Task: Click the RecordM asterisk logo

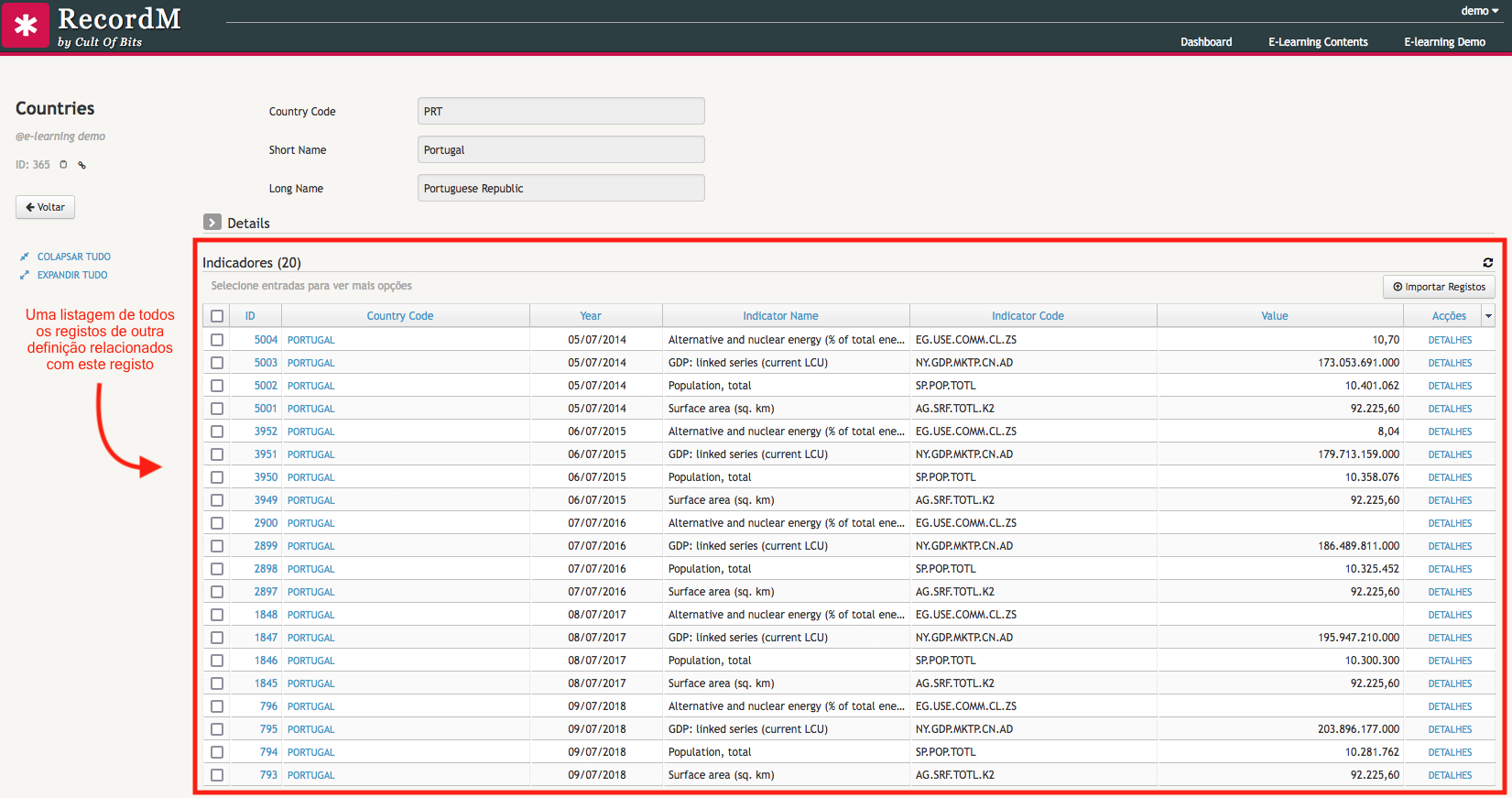Action: (26, 26)
